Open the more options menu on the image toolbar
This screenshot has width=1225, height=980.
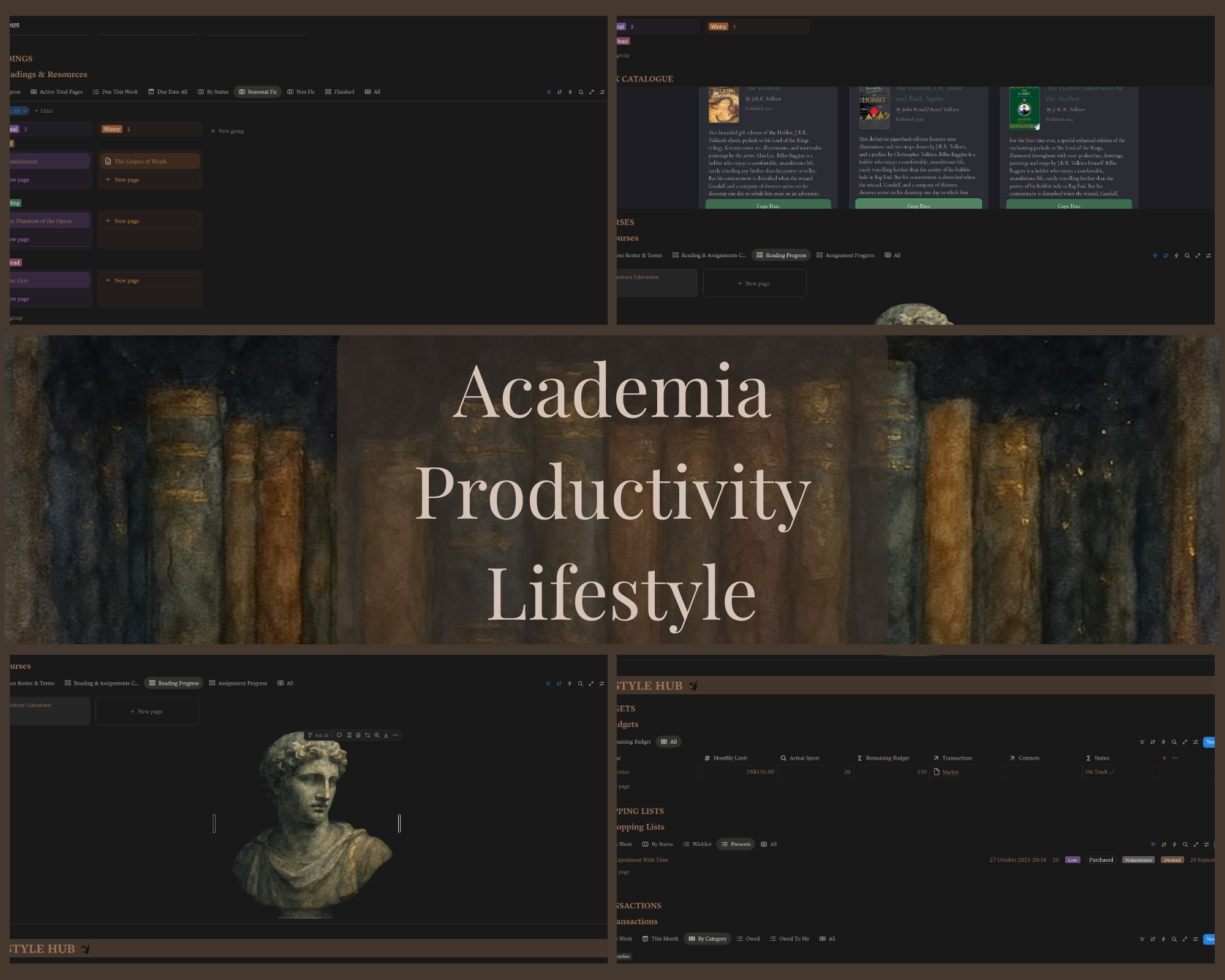point(396,735)
